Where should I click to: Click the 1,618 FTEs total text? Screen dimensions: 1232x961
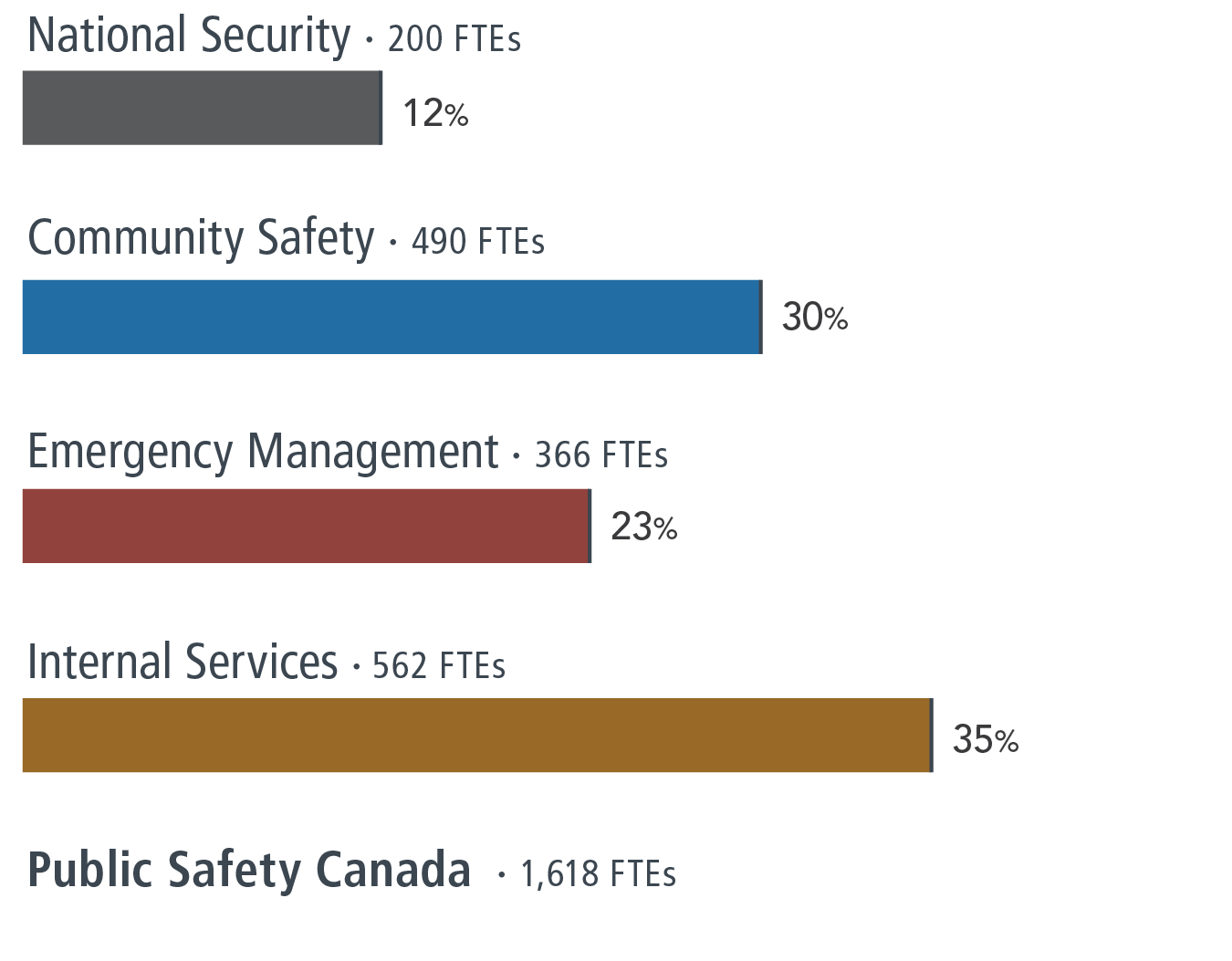598,873
